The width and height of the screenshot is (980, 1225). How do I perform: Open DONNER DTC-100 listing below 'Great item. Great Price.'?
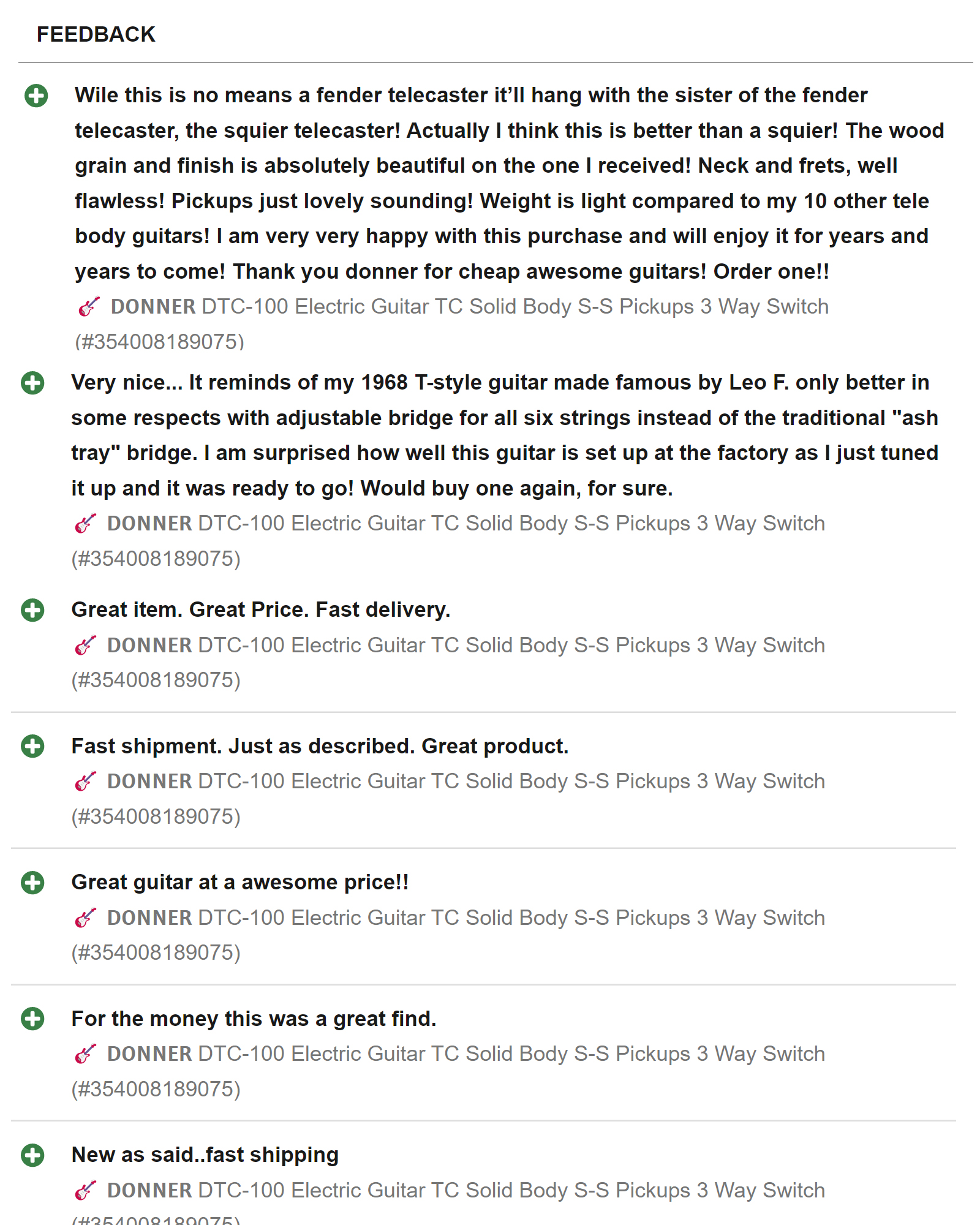click(x=466, y=646)
